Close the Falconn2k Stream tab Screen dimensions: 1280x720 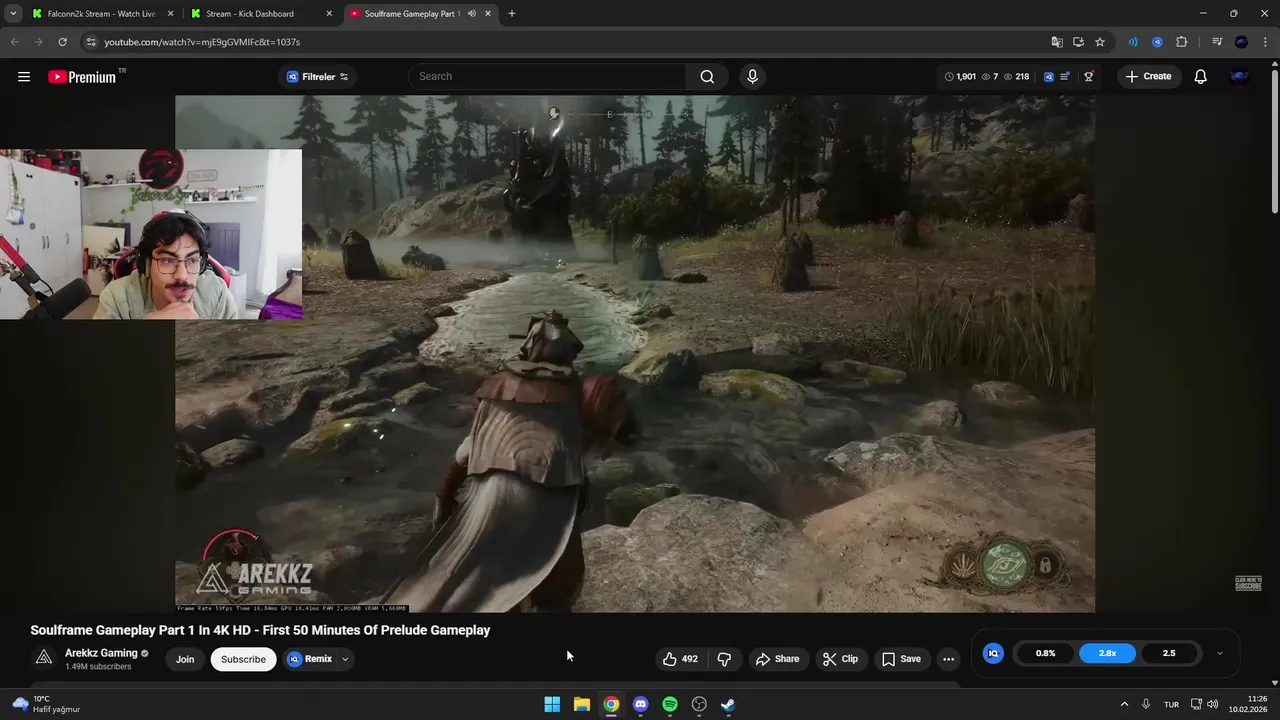170,14
